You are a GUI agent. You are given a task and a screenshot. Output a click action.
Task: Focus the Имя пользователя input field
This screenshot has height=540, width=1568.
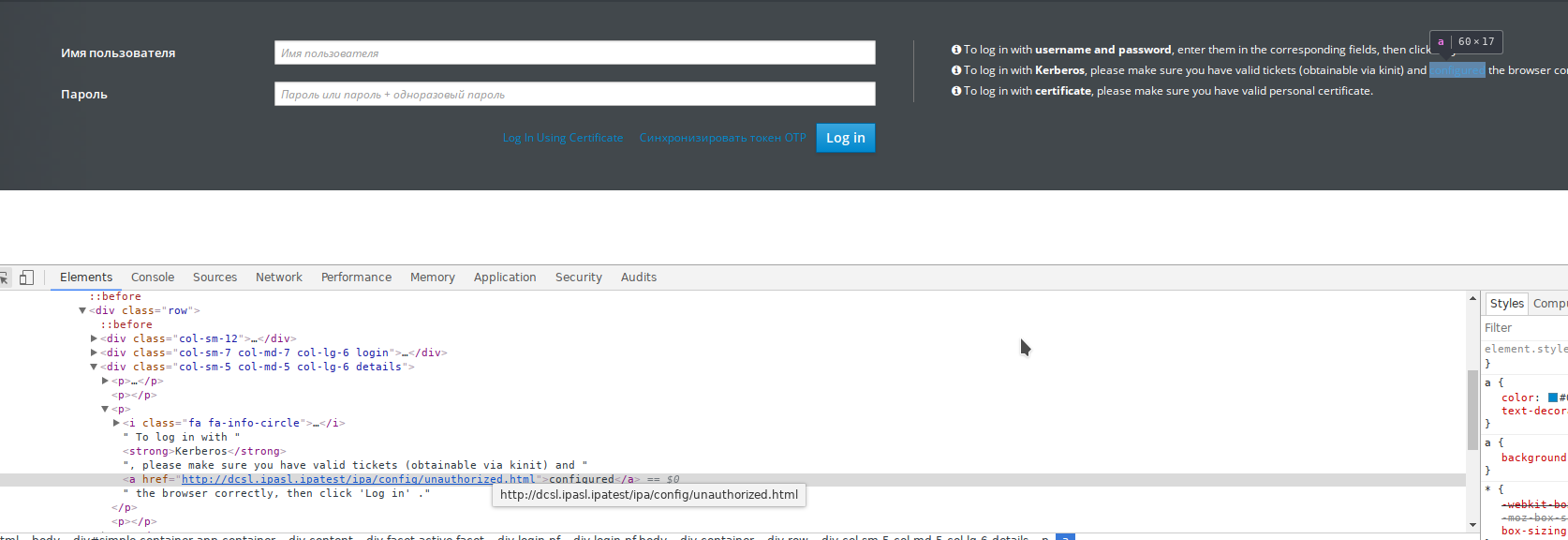pos(575,52)
